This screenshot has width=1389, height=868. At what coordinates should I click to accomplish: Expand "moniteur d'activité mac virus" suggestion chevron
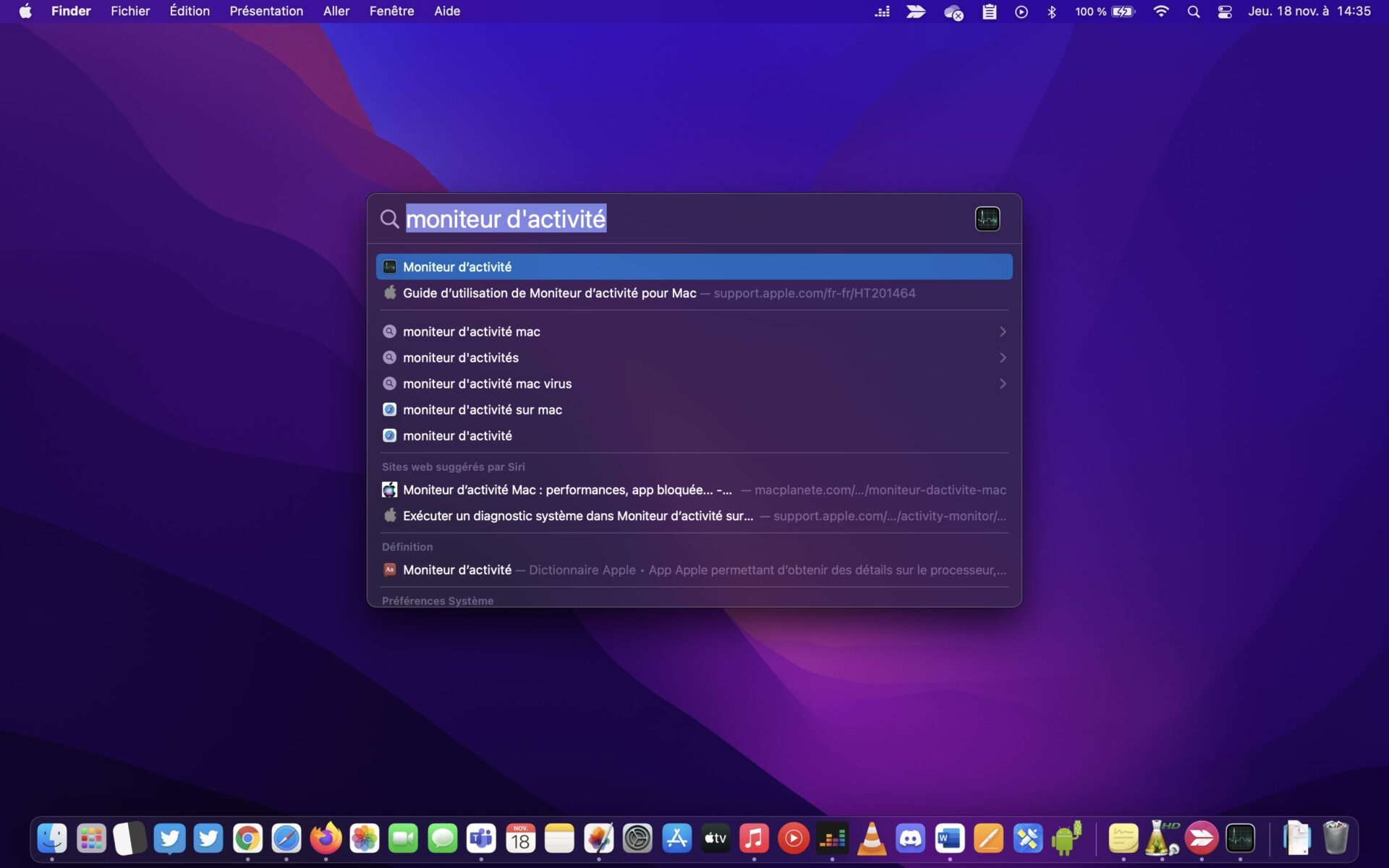point(1003,383)
